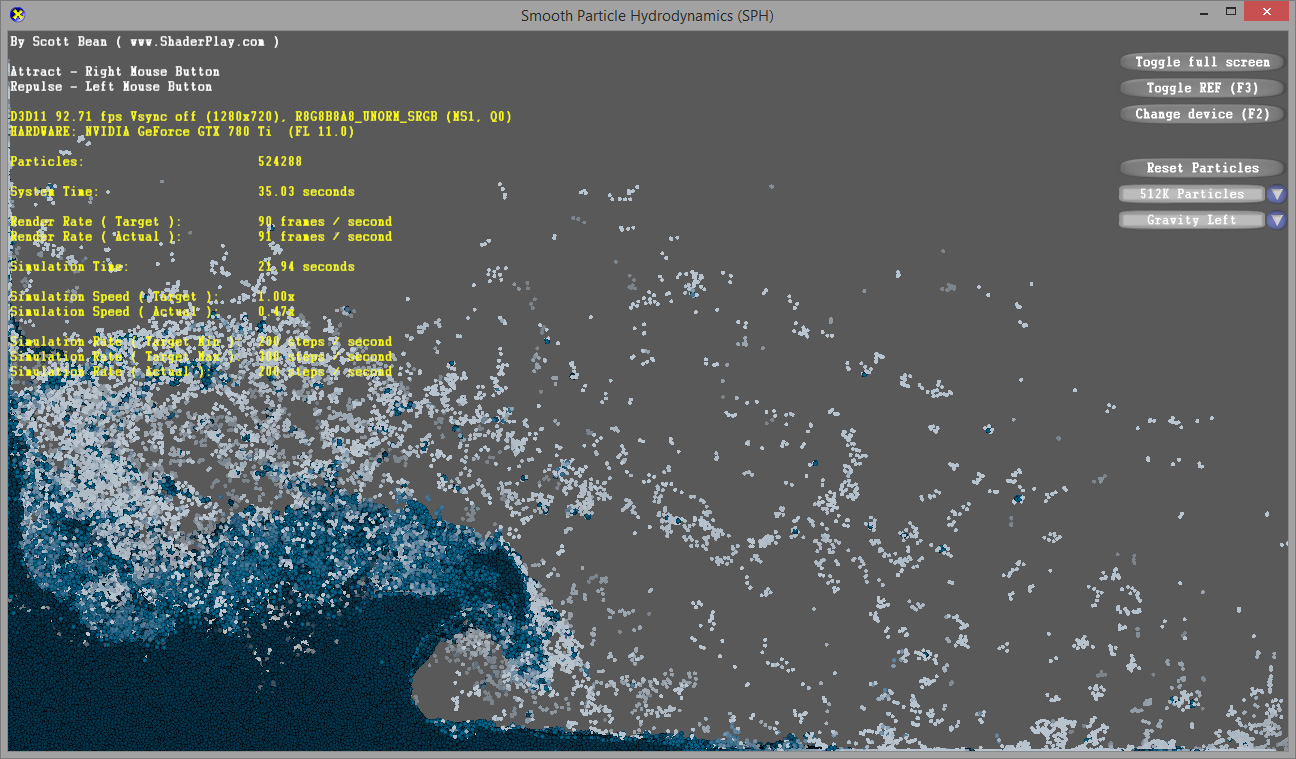Open Change device (F2) dialog

pyautogui.click(x=1202, y=114)
